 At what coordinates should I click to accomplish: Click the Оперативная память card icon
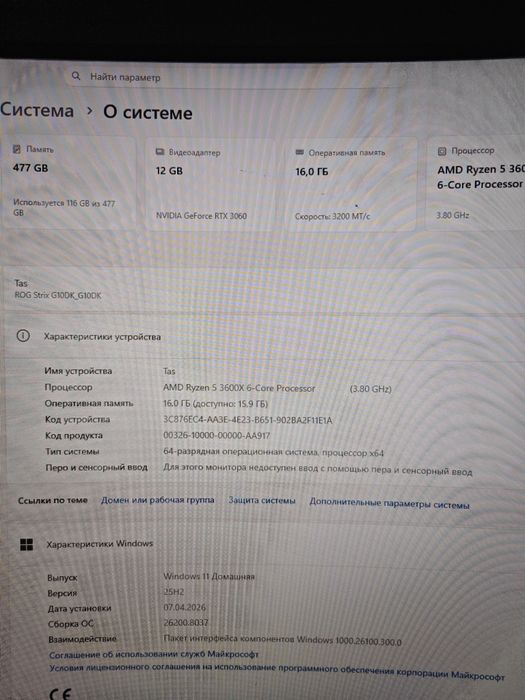tap(300, 152)
